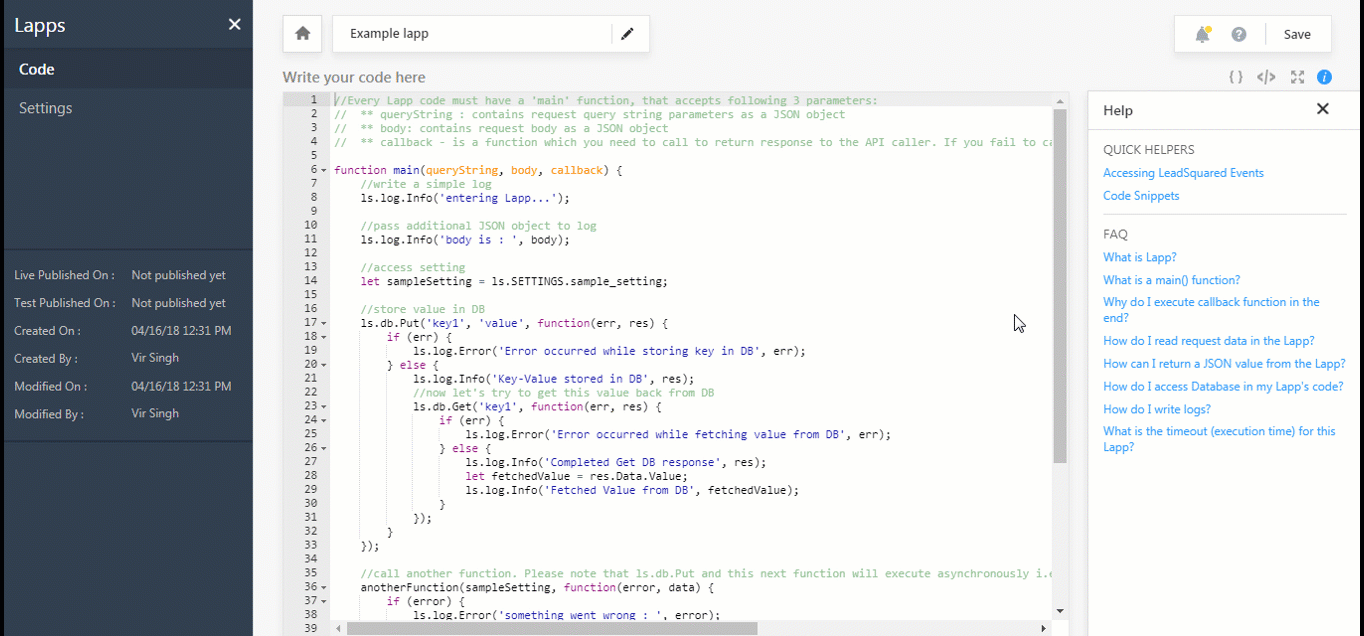Close the Lapps sidebar
Image resolution: width=1364 pixels, height=636 pixels.
tap(234, 24)
